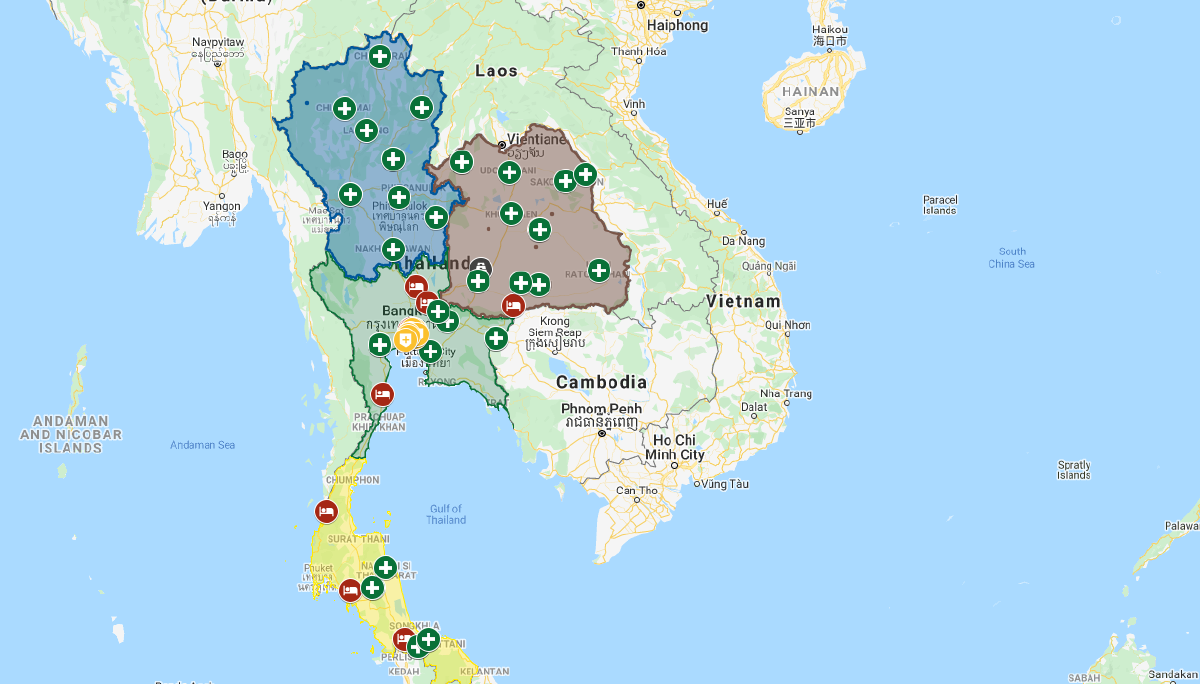
Task: Click red bed marker above Prachuap Khiri Khan
Action: tap(382, 394)
